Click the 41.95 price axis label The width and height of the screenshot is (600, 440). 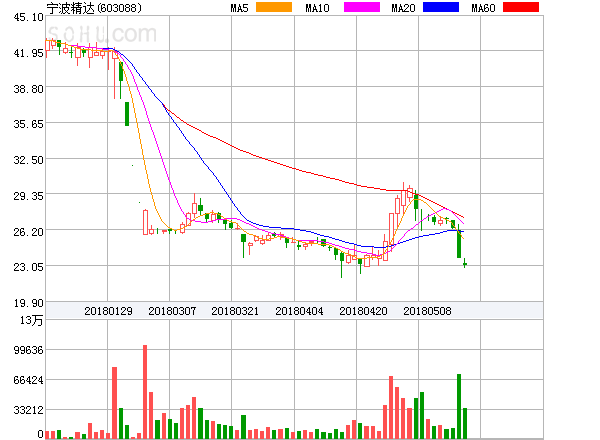(29, 53)
